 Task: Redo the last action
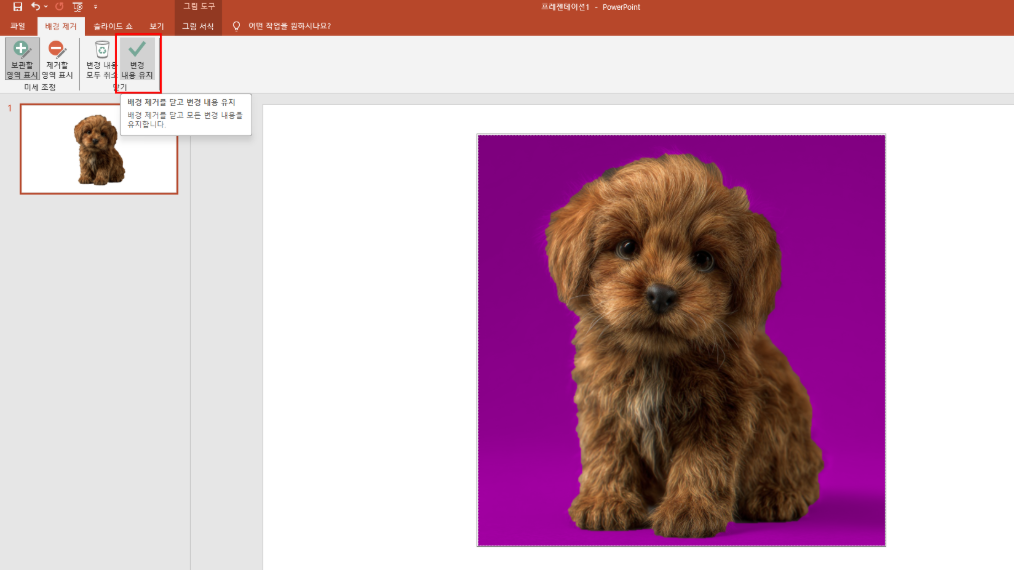click(x=59, y=6)
